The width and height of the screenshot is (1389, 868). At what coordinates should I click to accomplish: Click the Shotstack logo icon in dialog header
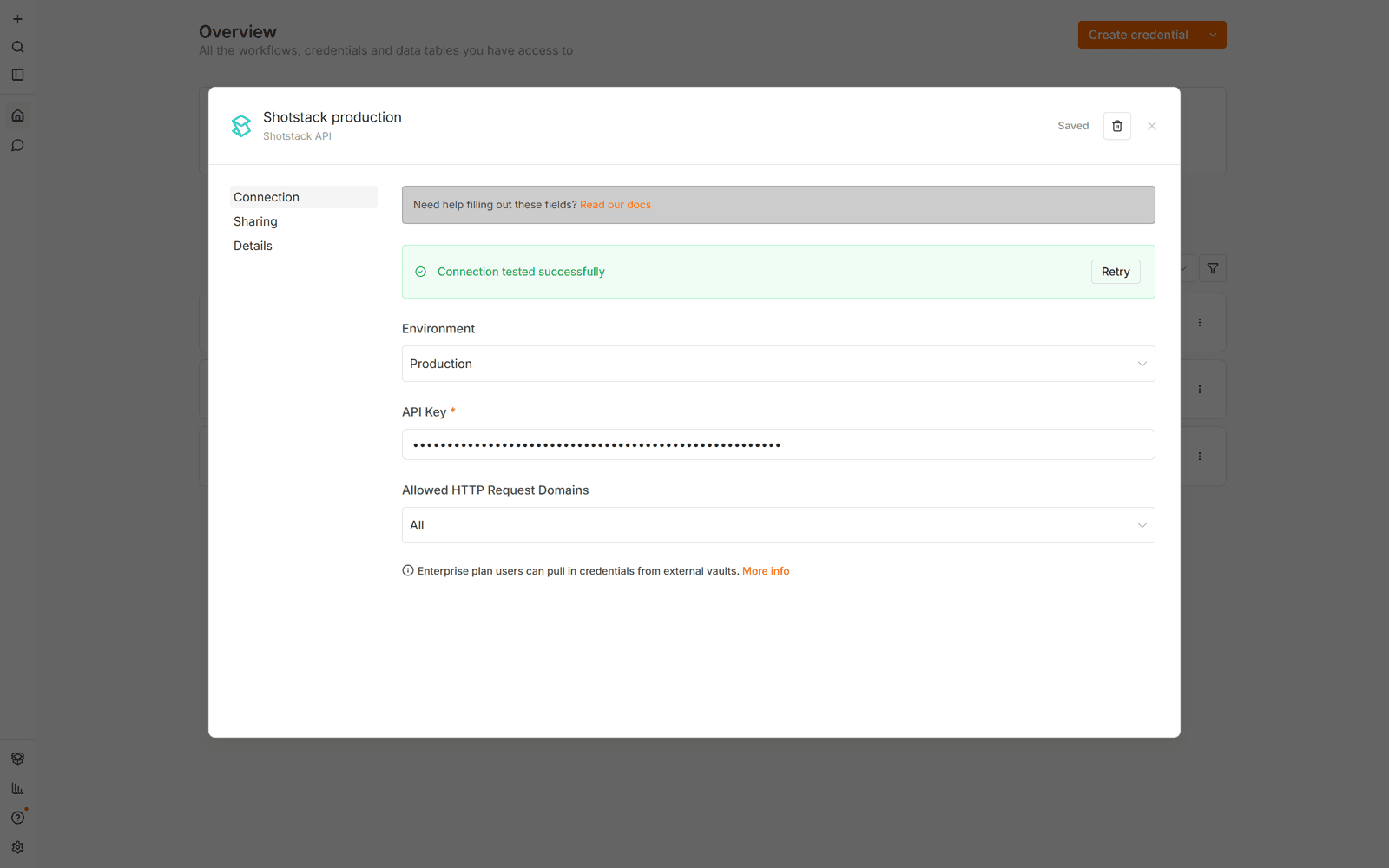241,126
